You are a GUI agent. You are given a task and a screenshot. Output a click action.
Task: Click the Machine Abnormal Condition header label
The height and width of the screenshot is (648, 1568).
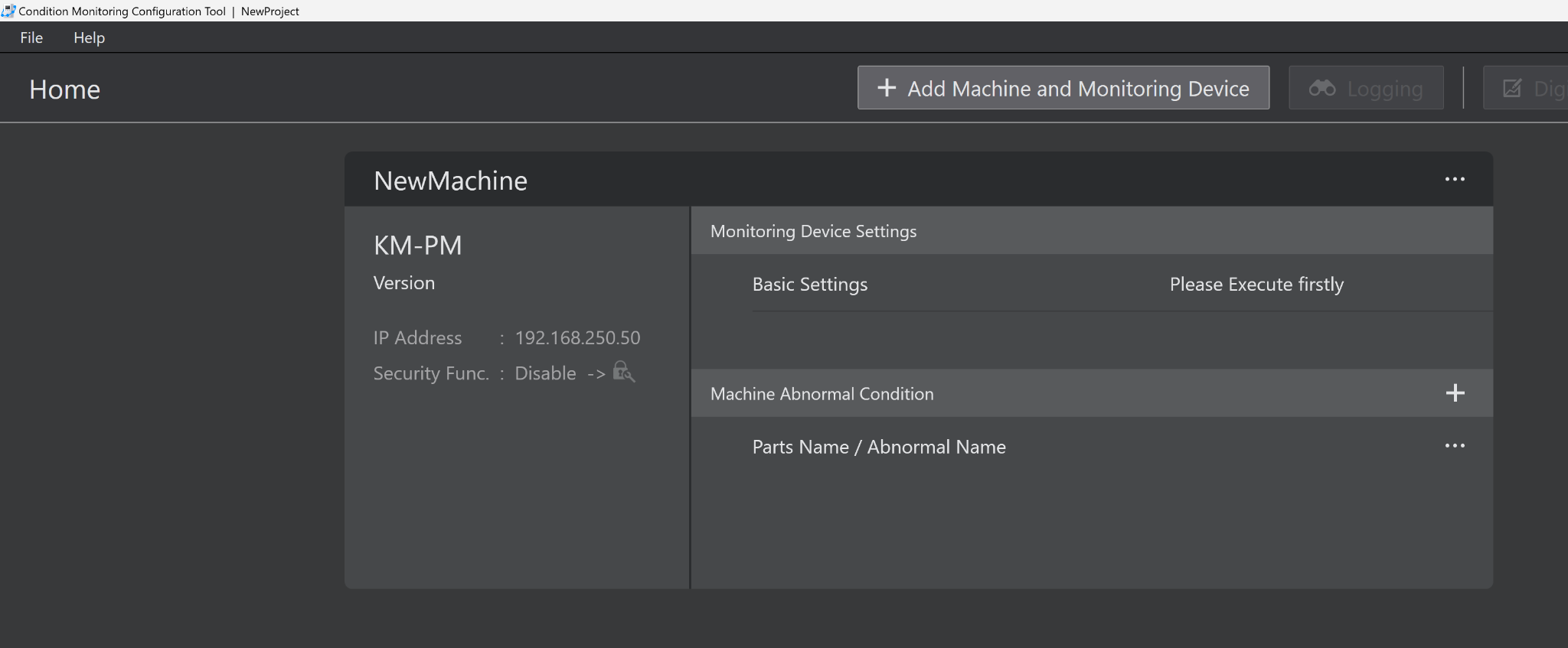(822, 394)
